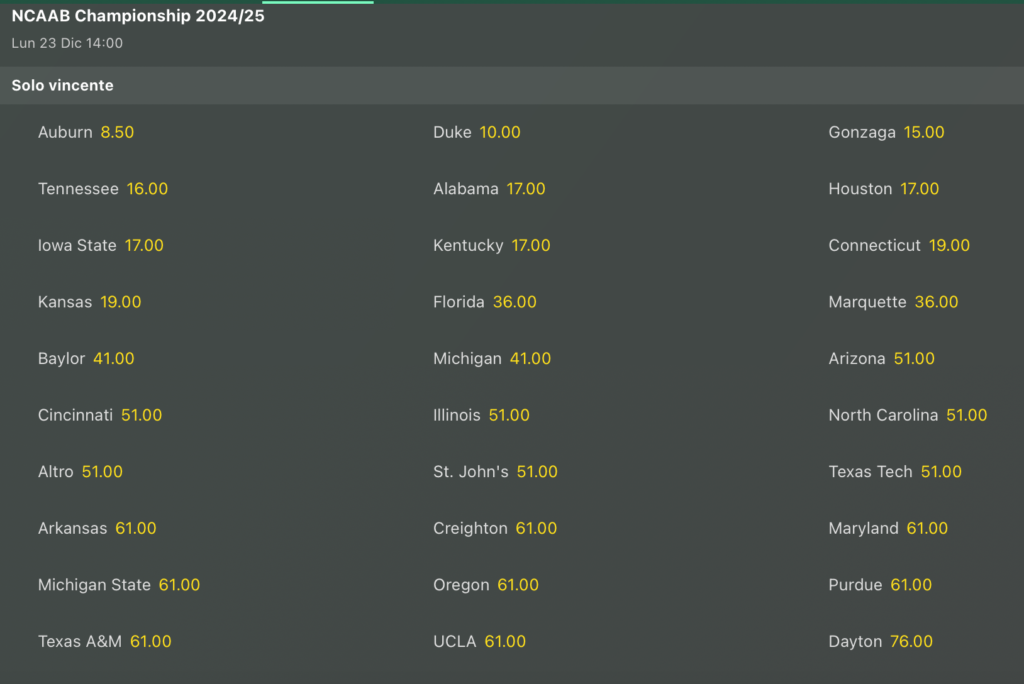Click St. John's odds 51.00
Viewport: 1024px width, 684px height.
coord(495,472)
